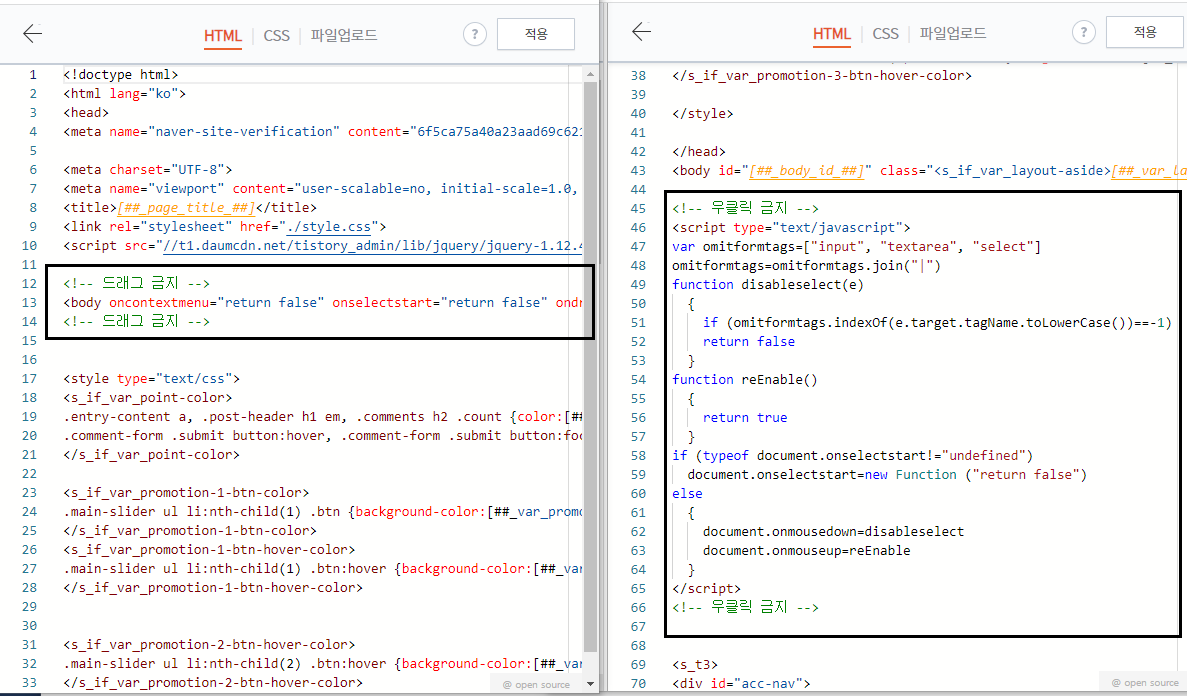
Task: Click the 적용 button in left editor
Action: coord(536,34)
